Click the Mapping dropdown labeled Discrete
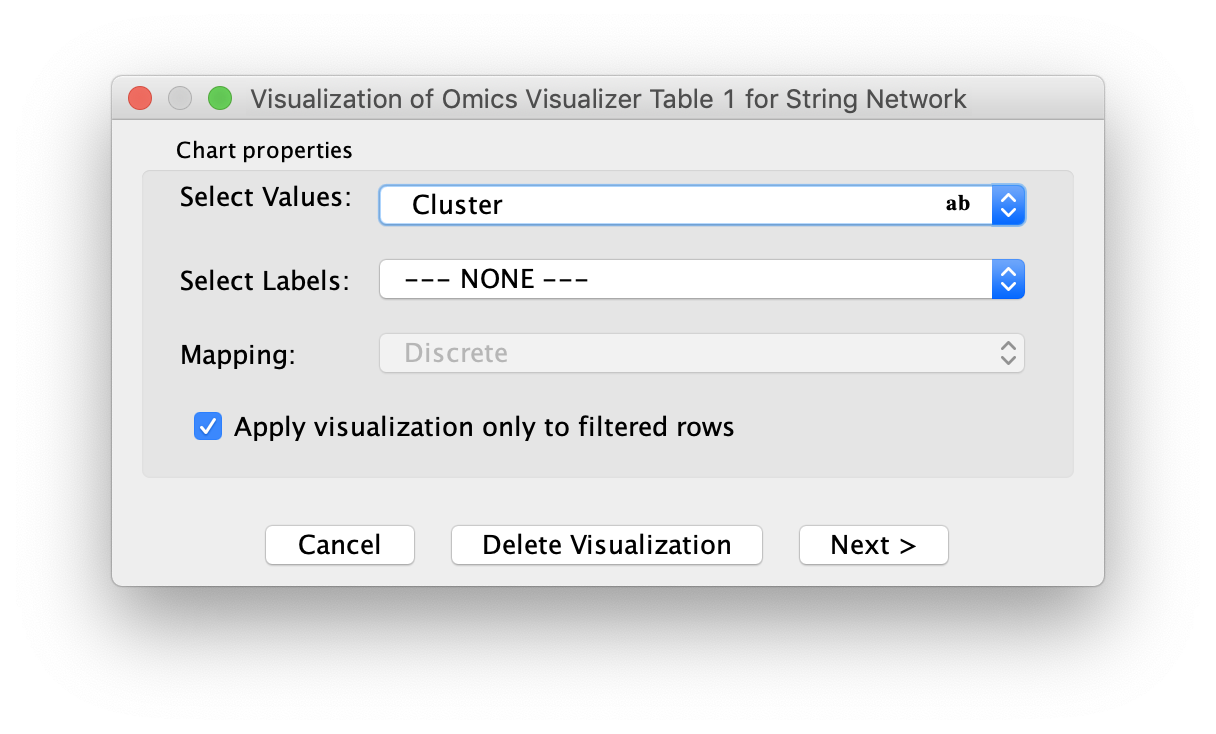Screen dimensions: 1216x734 (700, 353)
